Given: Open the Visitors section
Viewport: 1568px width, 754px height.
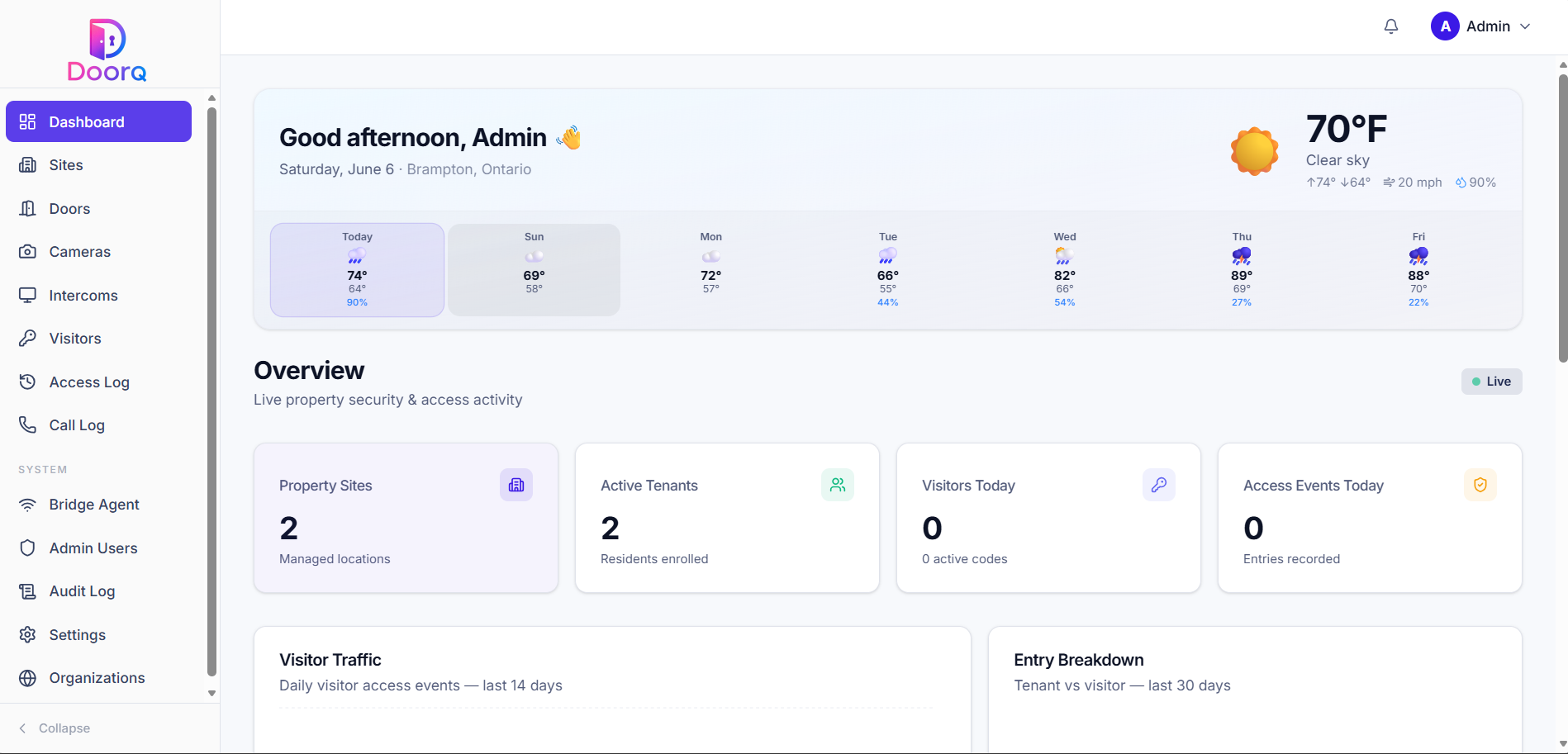Looking at the screenshot, I should (99, 339).
